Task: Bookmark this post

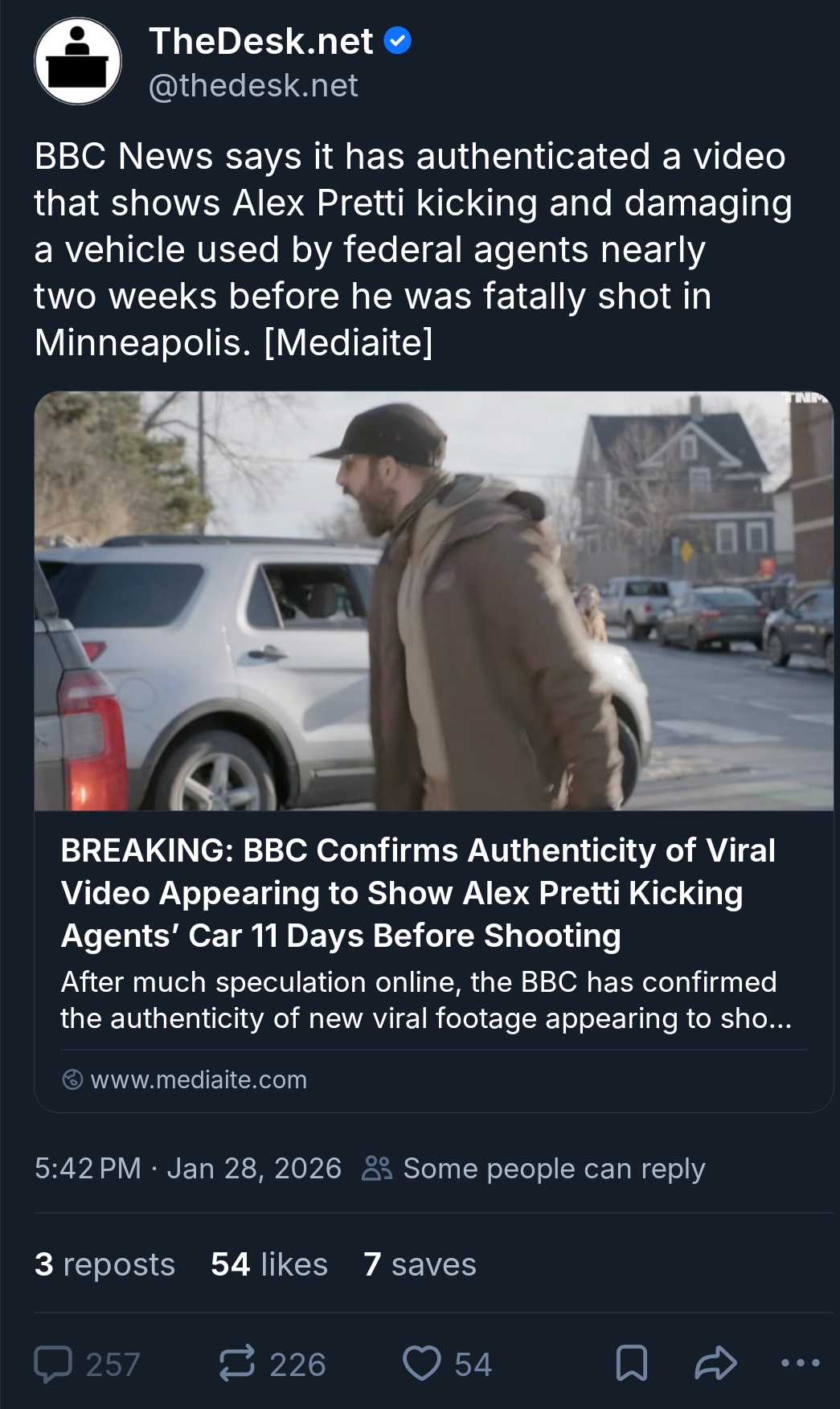Action: coord(631,1364)
